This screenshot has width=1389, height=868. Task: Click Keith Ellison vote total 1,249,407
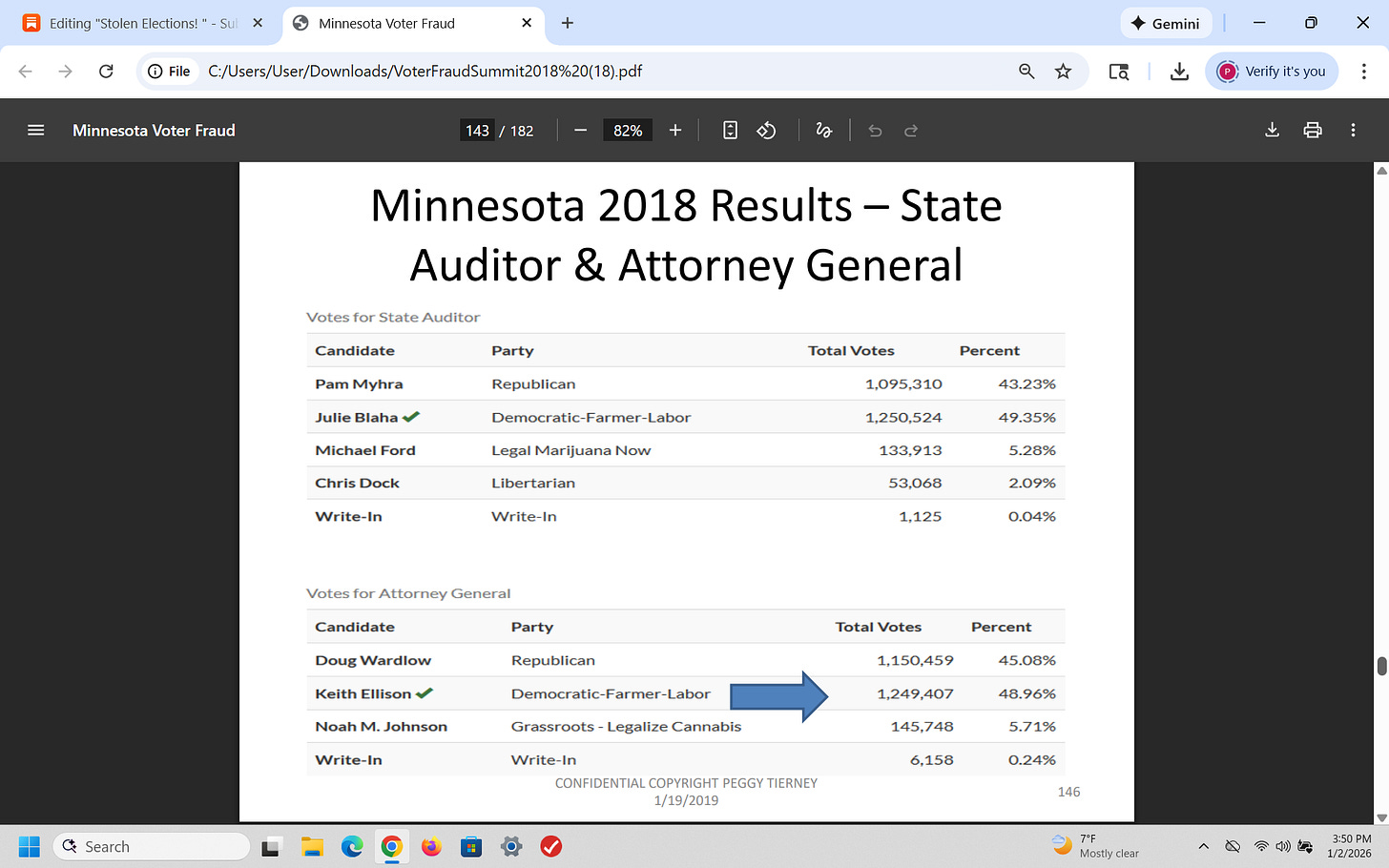click(915, 693)
